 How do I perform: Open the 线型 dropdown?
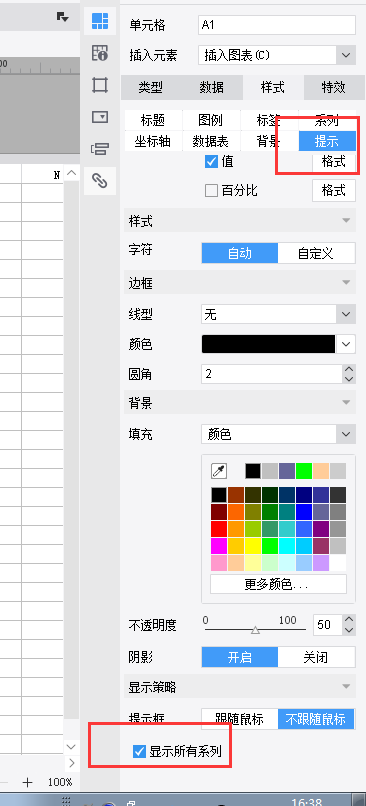278,314
